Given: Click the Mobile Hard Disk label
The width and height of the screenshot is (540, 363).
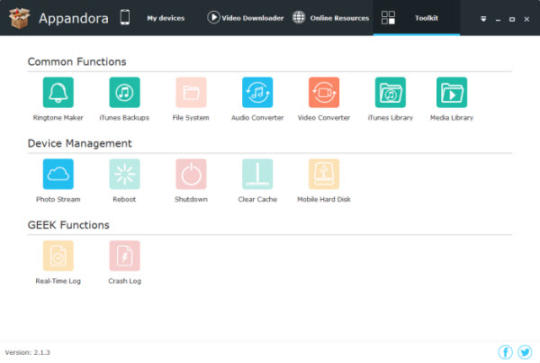Looking at the screenshot, I should click(324, 199).
